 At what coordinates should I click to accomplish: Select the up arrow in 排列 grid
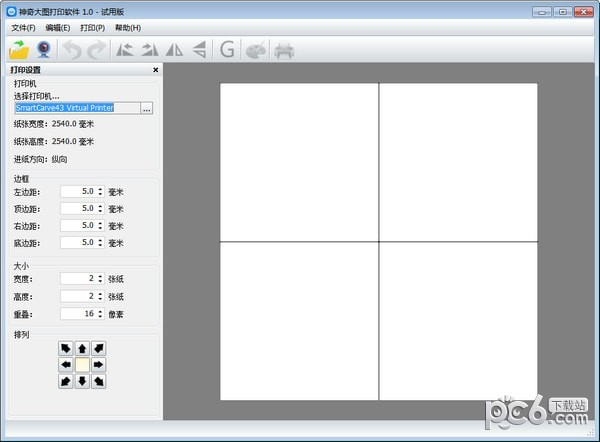coord(82,349)
